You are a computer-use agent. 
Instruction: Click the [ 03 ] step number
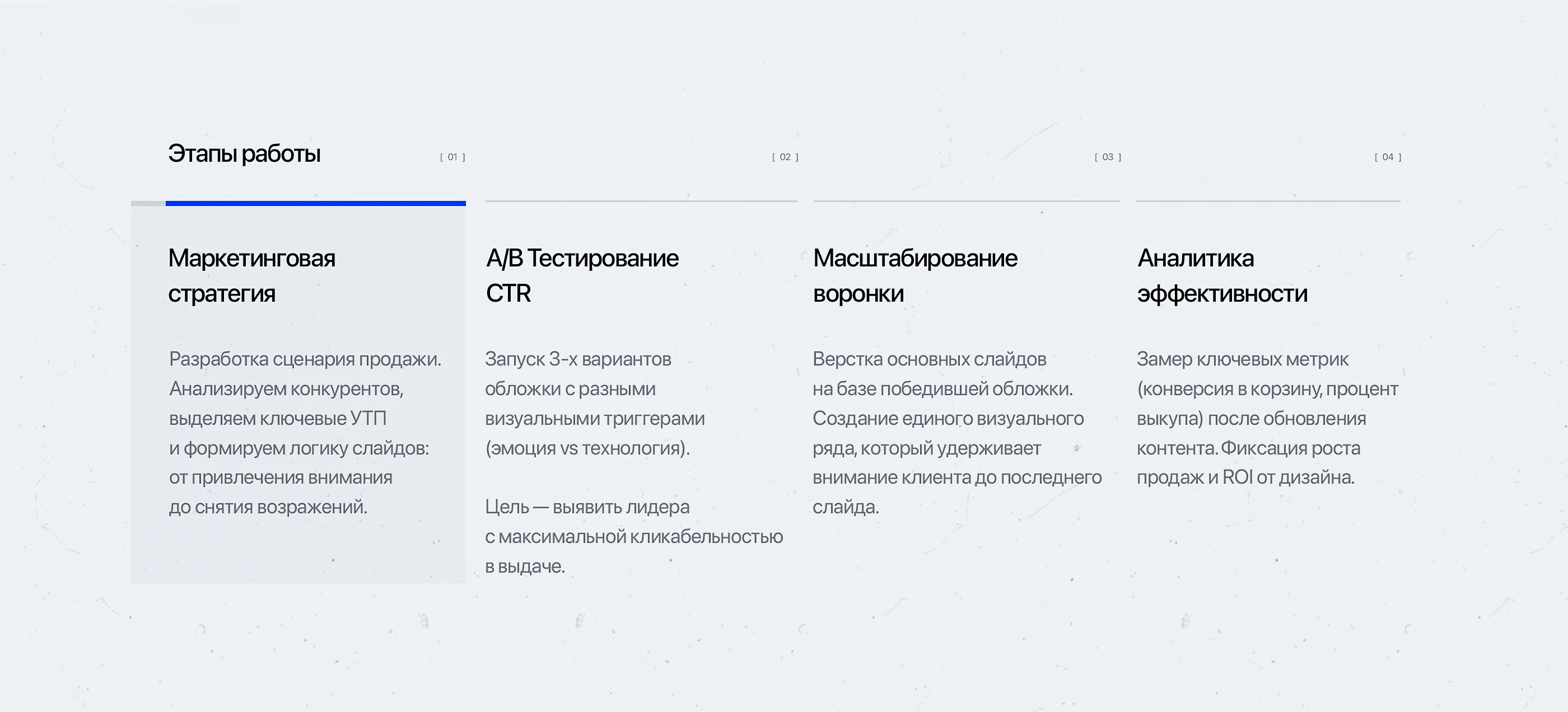(x=1108, y=157)
